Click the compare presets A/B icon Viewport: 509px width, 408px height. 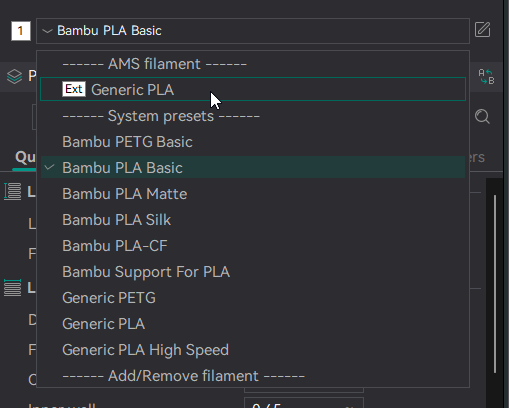[486, 77]
